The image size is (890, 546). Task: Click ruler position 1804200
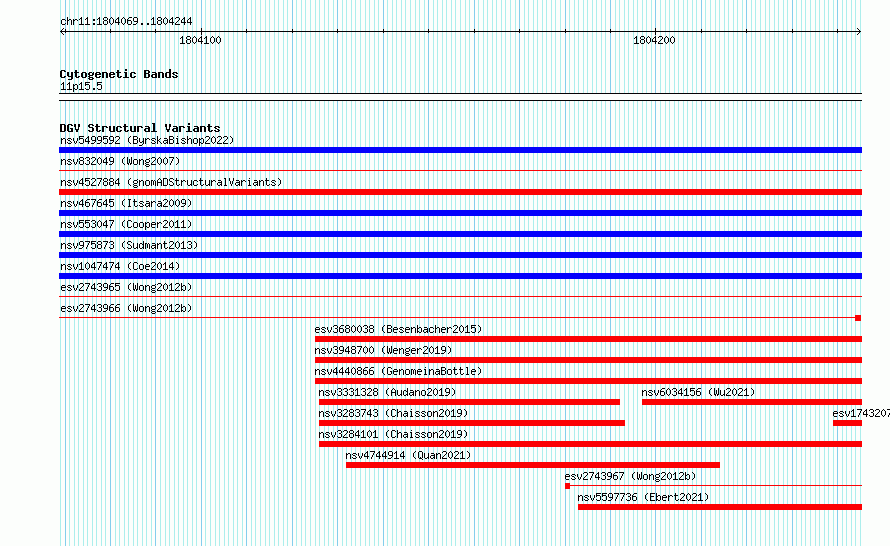tap(654, 40)
